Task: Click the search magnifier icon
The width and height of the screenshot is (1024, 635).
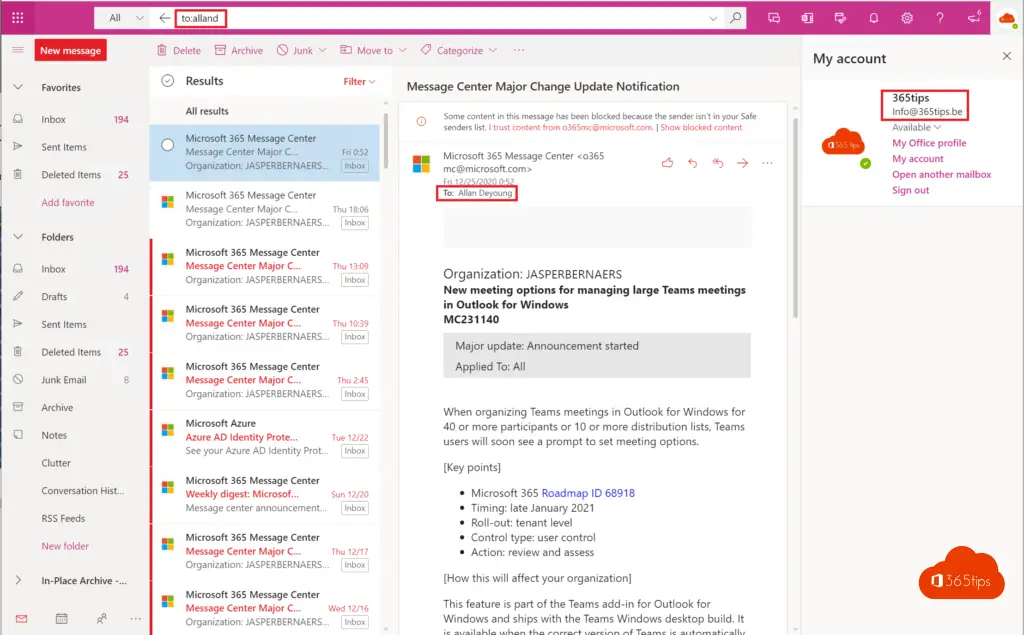Action: [736, 18]
